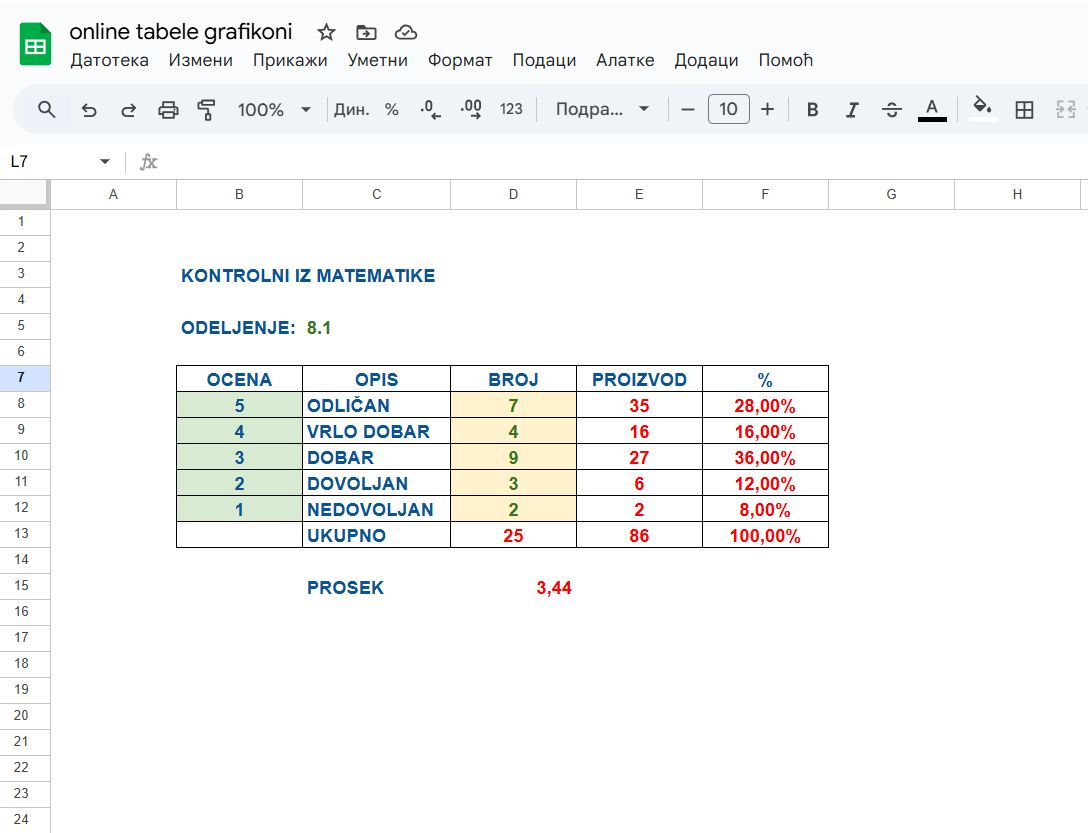Screen dimensions: 1088x833
Task: Open the Формат menu
Action: (x=460, y=60)
